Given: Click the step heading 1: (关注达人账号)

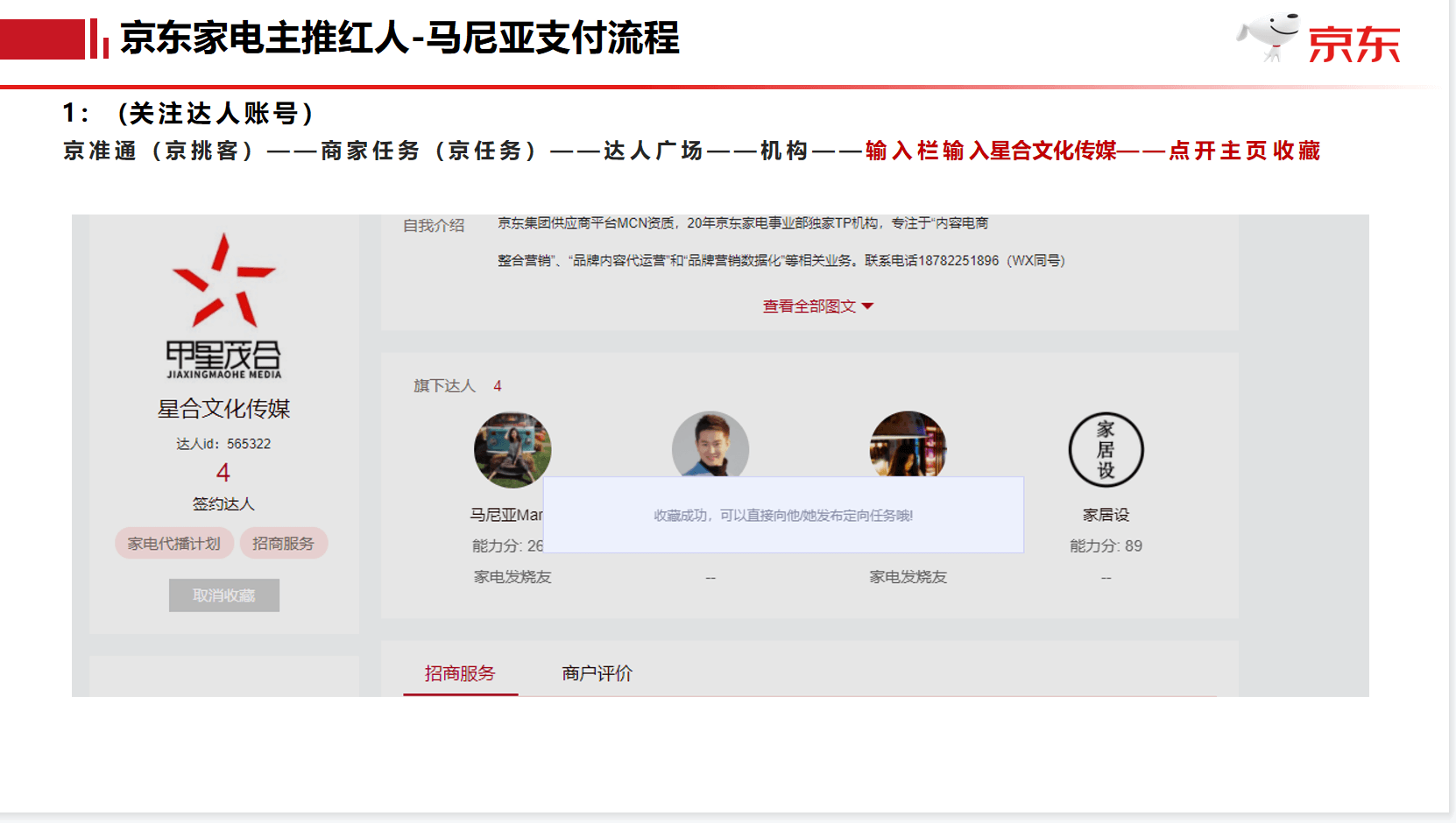Looking at the screenshot, I should pyautogui.click(x=189, y=114).
